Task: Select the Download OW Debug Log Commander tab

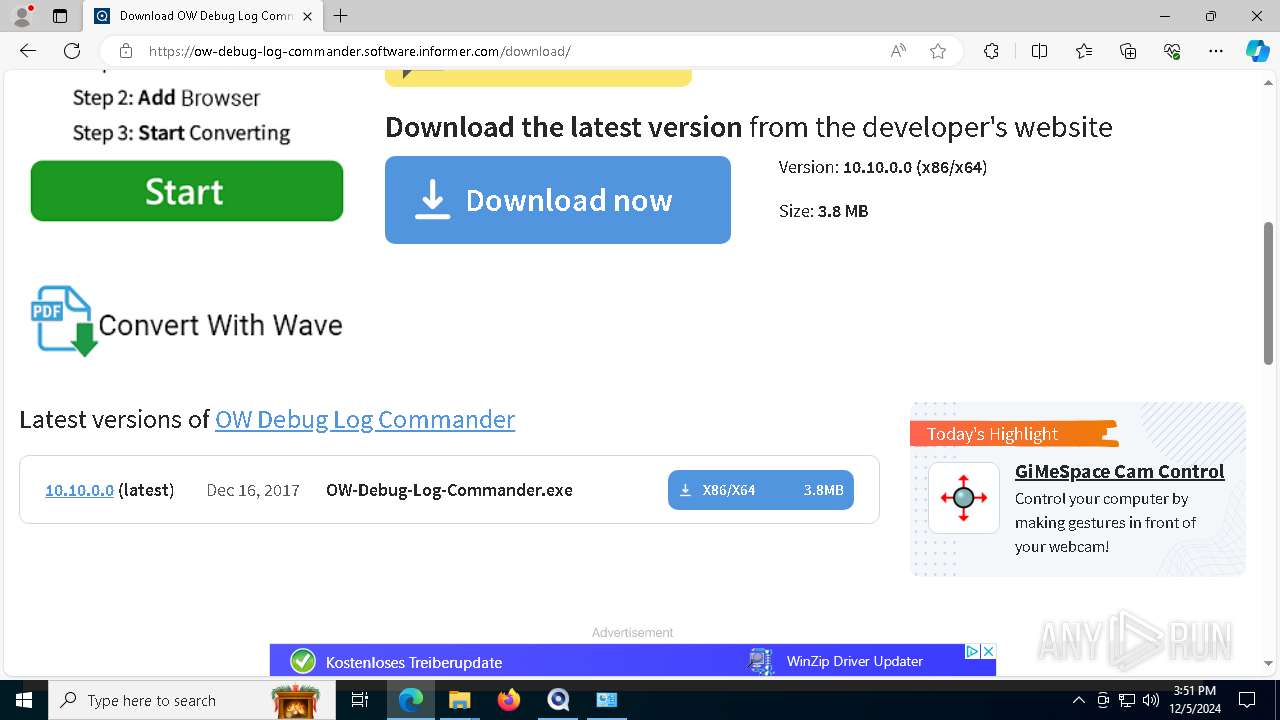Action: (x=202, y=16)
